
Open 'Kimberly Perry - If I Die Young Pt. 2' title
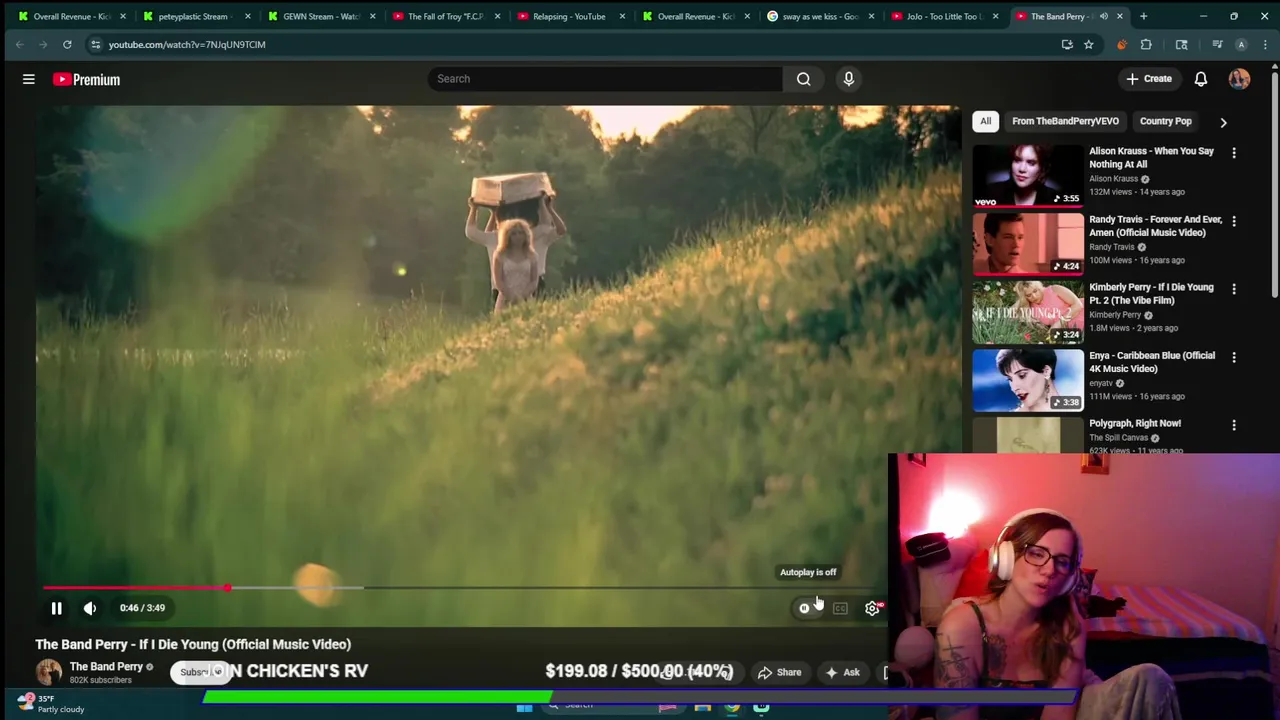pyautogui.click(x=1151, y=293)
